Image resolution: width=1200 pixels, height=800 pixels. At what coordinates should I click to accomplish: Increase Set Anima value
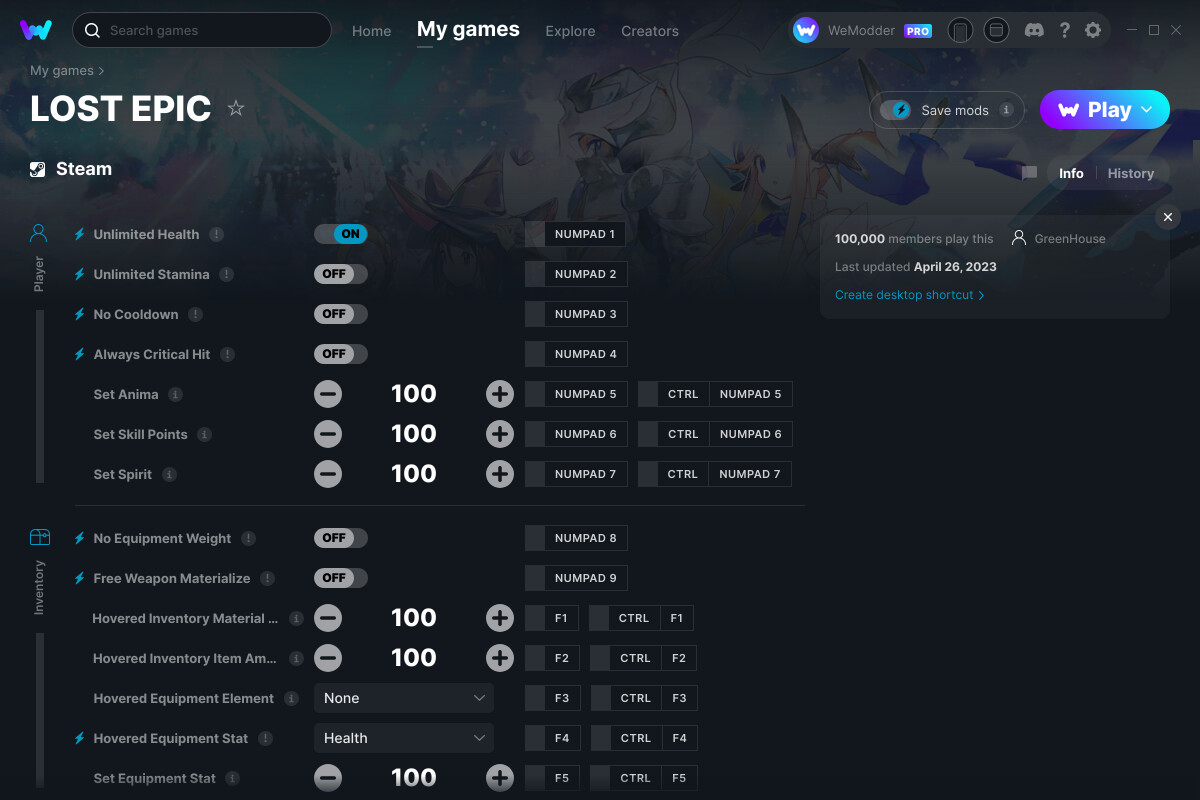[x=500, y=394]
